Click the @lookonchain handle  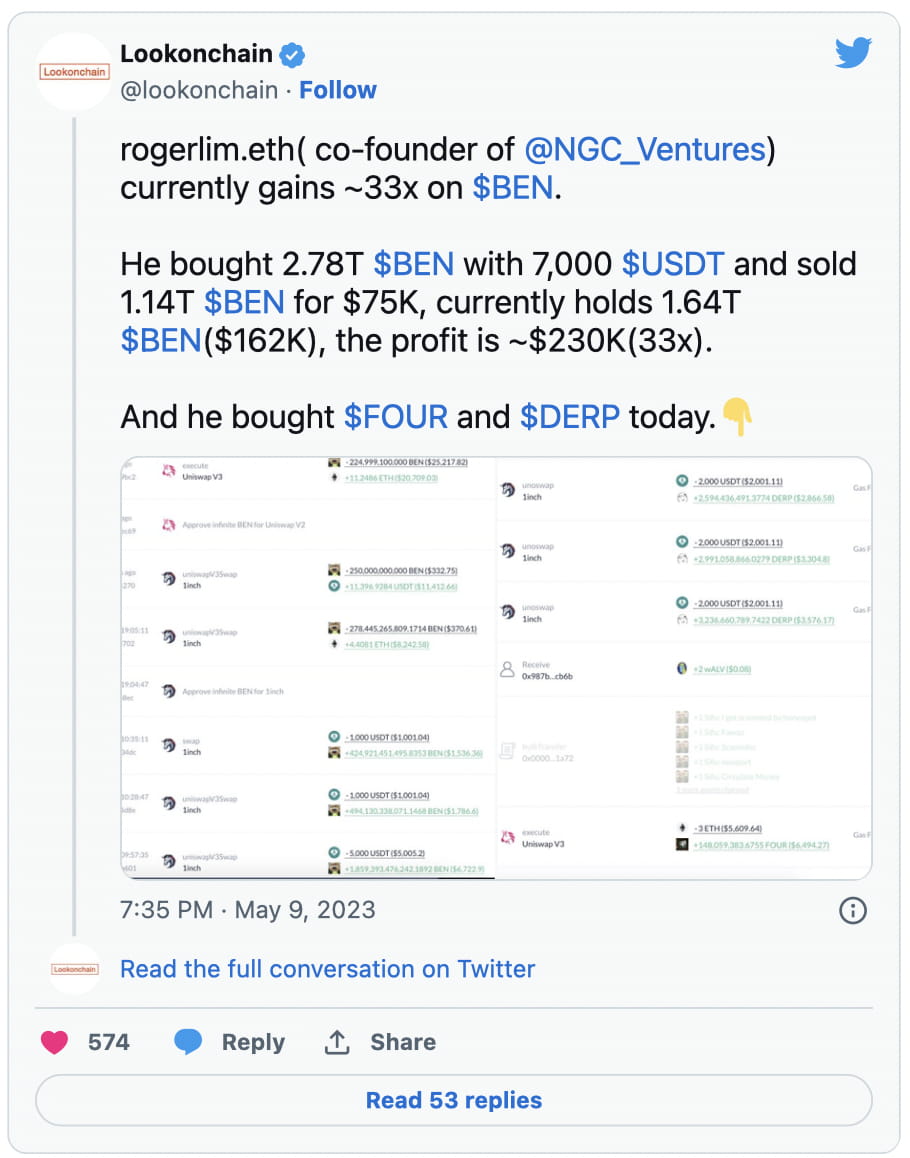pos(199,90)
